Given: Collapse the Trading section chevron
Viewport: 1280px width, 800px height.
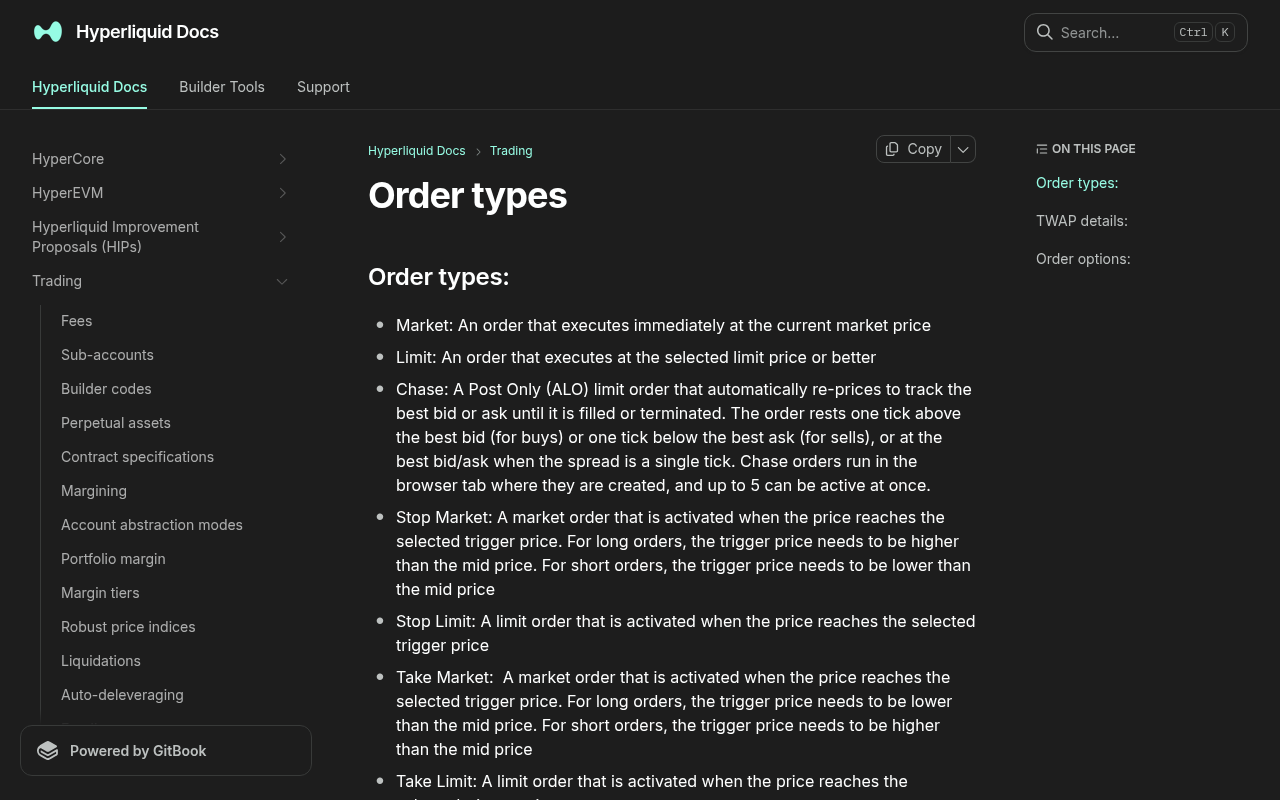Looking at the screenshot, I should (x=282, y=281).
